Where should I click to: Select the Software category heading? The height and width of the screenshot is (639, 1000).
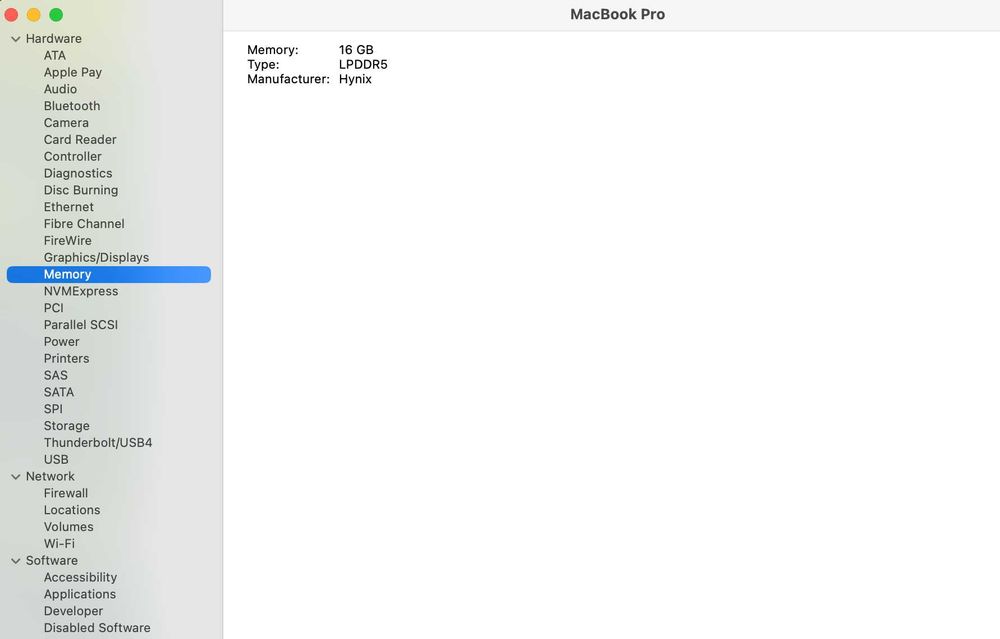(x=52, y=561)
